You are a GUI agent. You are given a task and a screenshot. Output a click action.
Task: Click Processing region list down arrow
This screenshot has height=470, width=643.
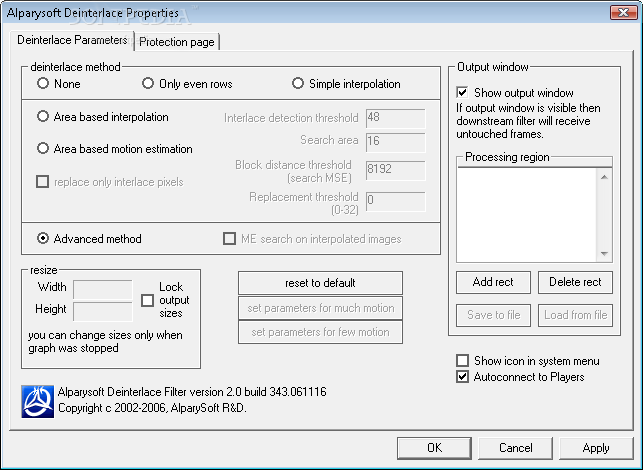tap(604, 254)
